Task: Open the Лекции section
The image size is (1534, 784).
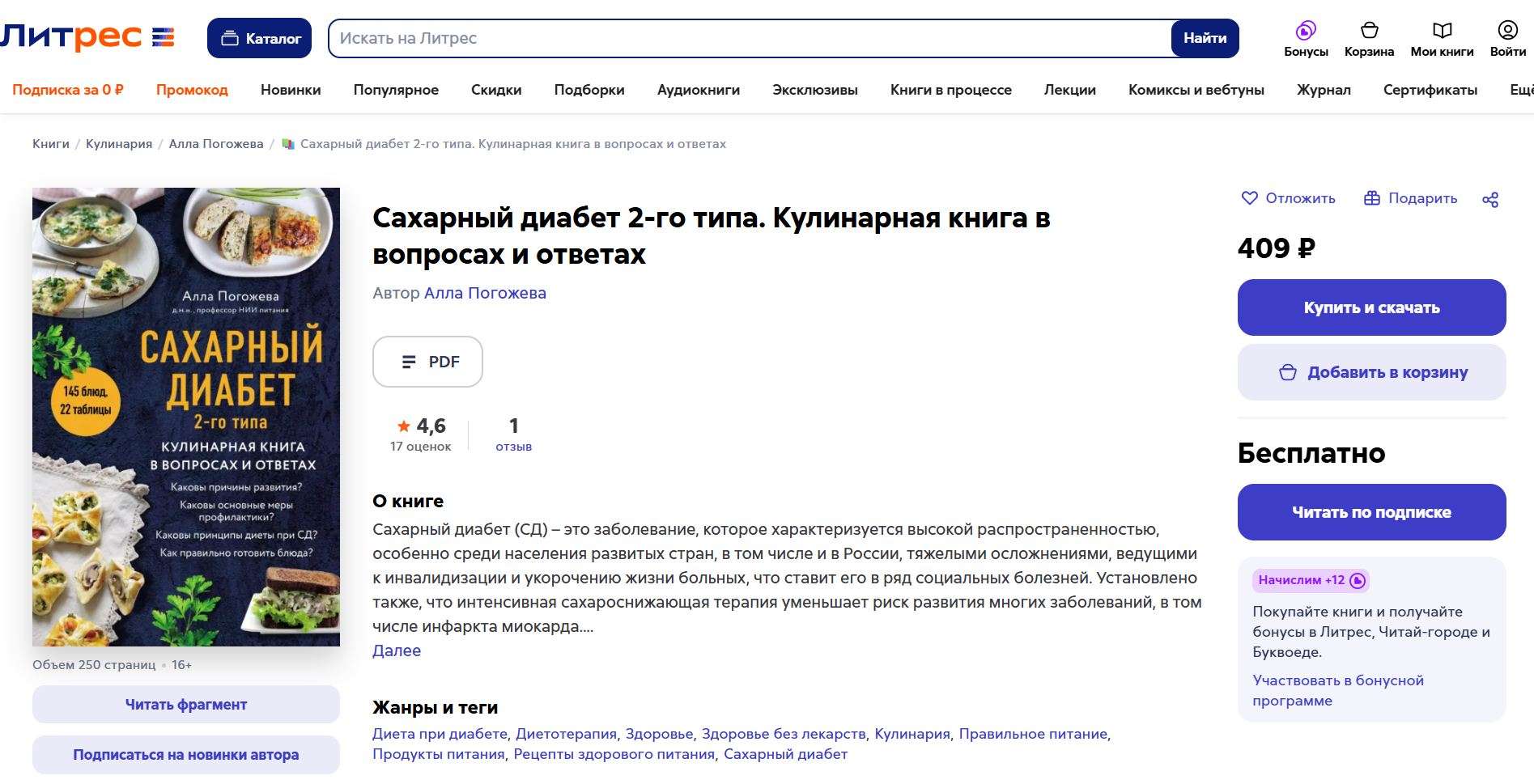Action: coord(1070,90)
